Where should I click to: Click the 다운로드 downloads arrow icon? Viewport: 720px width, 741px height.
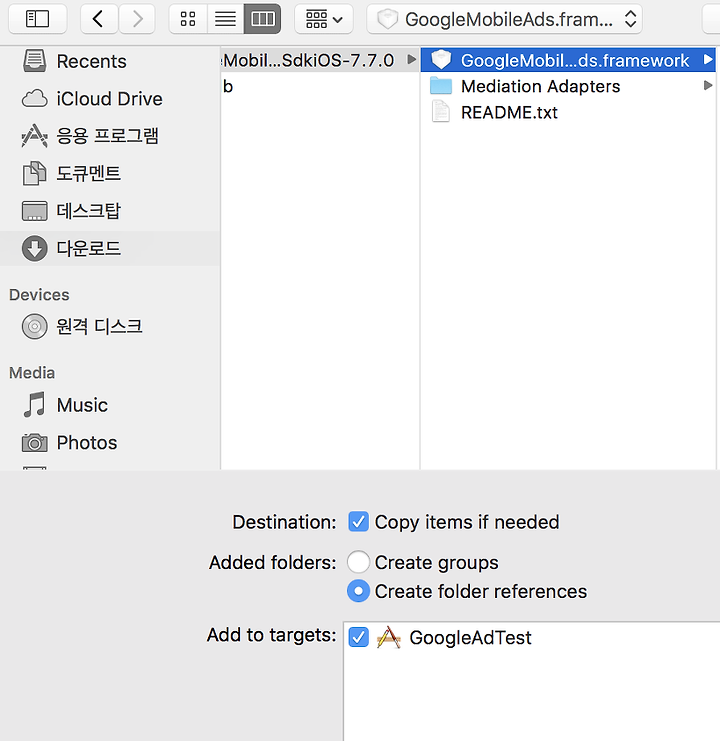coord(34,248)
